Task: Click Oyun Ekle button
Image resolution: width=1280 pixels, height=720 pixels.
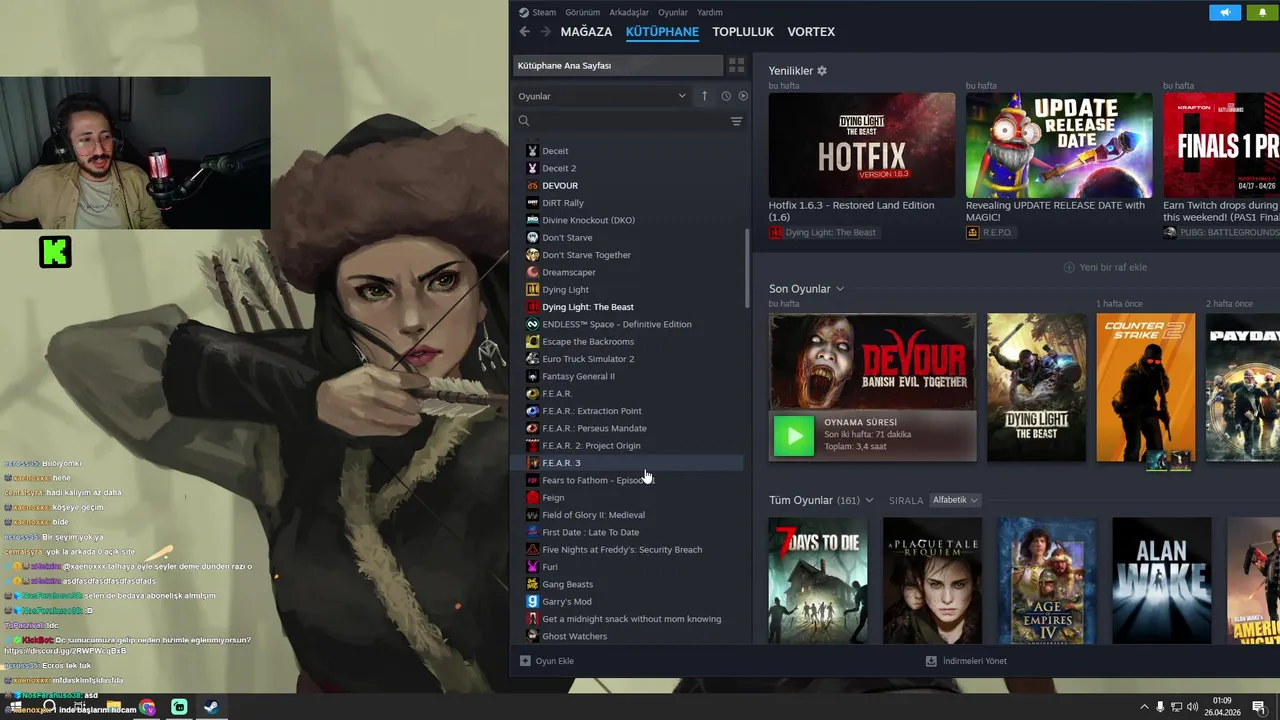Action: click(547, 661)
